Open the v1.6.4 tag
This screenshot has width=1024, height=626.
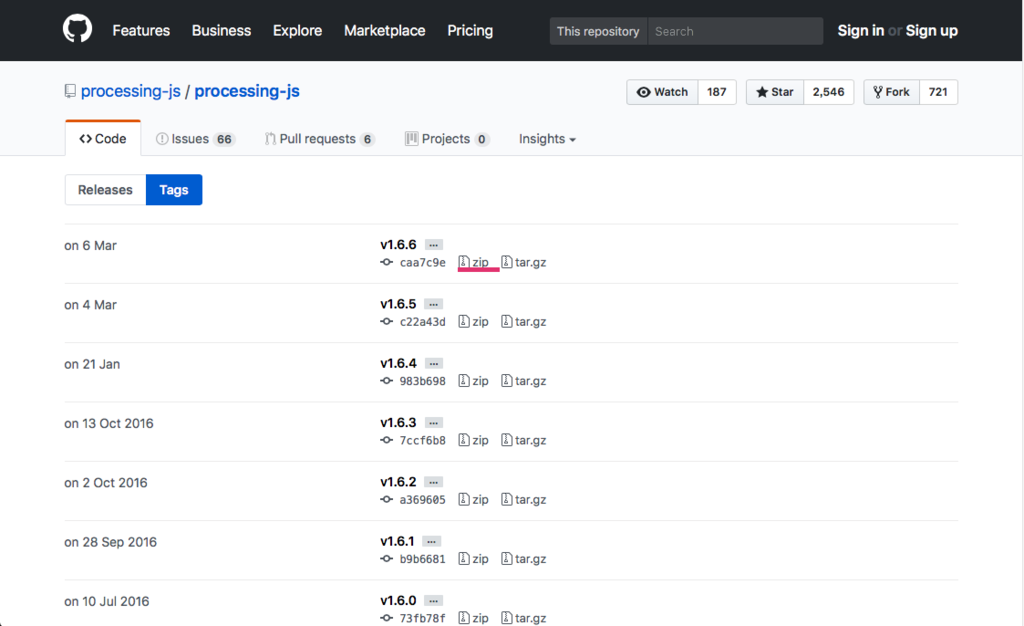[x=398, y=364]
